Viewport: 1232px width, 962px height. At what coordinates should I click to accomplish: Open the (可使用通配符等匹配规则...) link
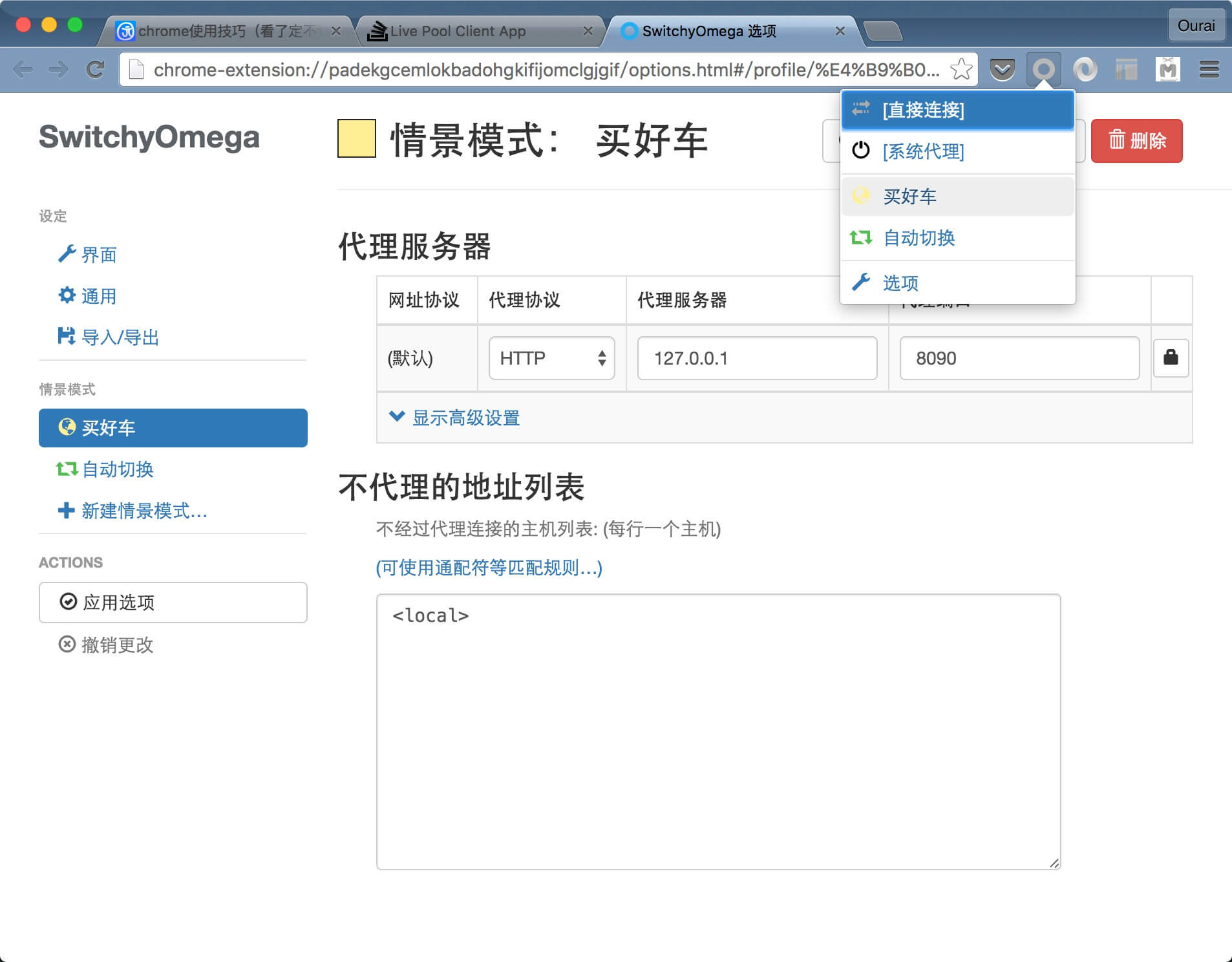point(489,568)
